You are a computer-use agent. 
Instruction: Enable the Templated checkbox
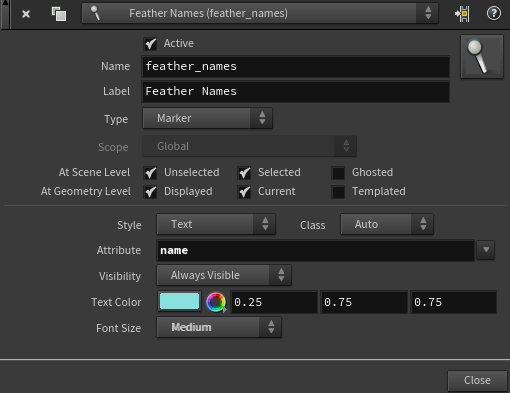point(338,192)
